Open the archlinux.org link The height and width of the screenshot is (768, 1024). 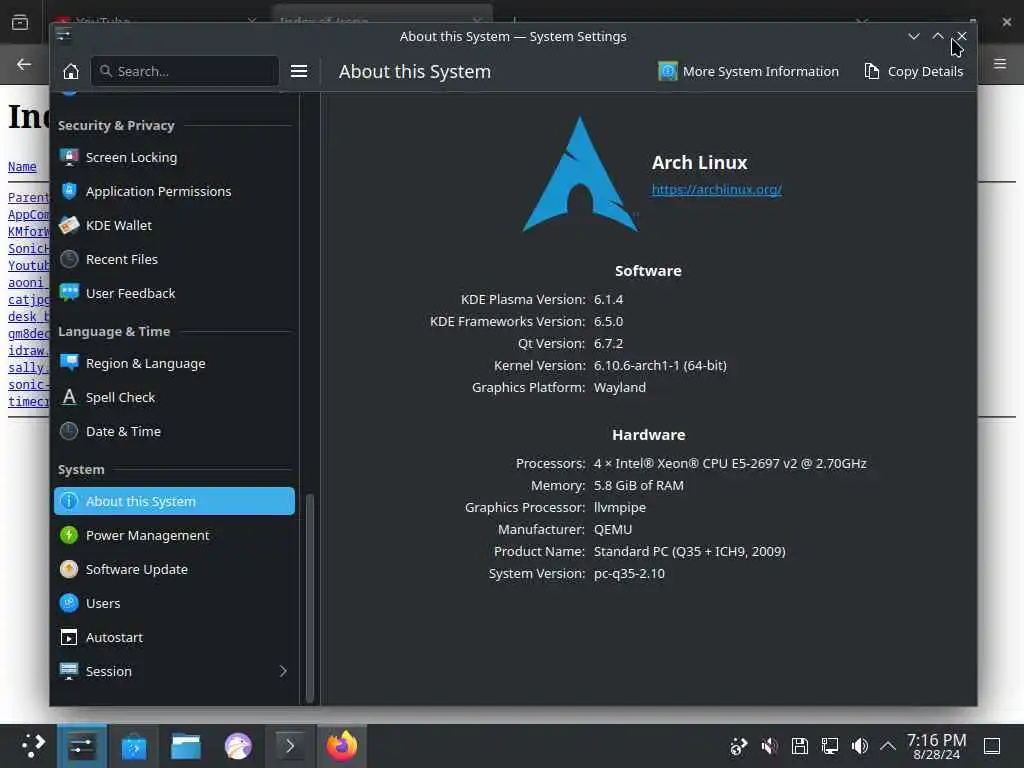pos(716,189)
